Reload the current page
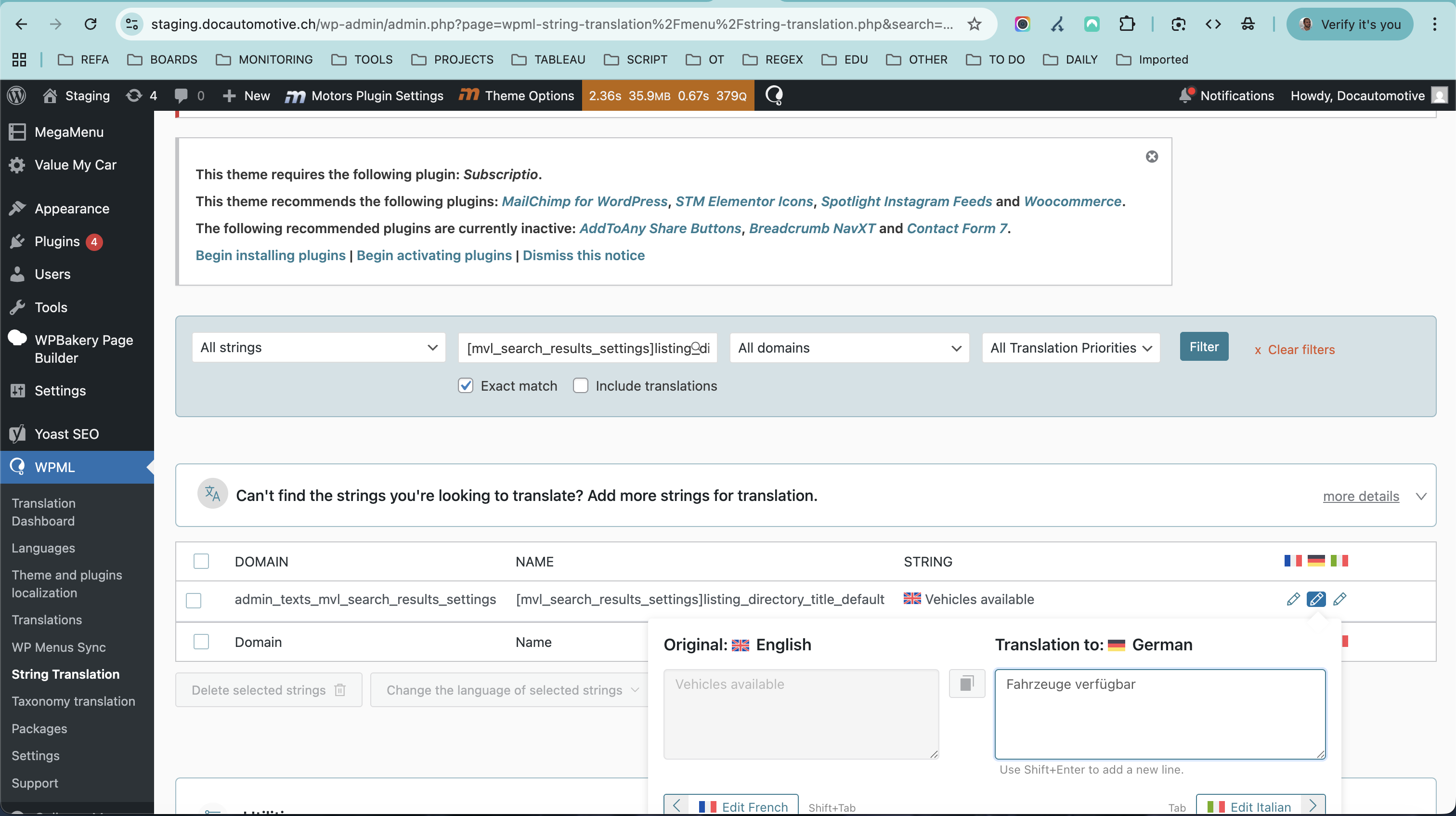The height and width of the screenshot is (816, 1456). (91, 24)
